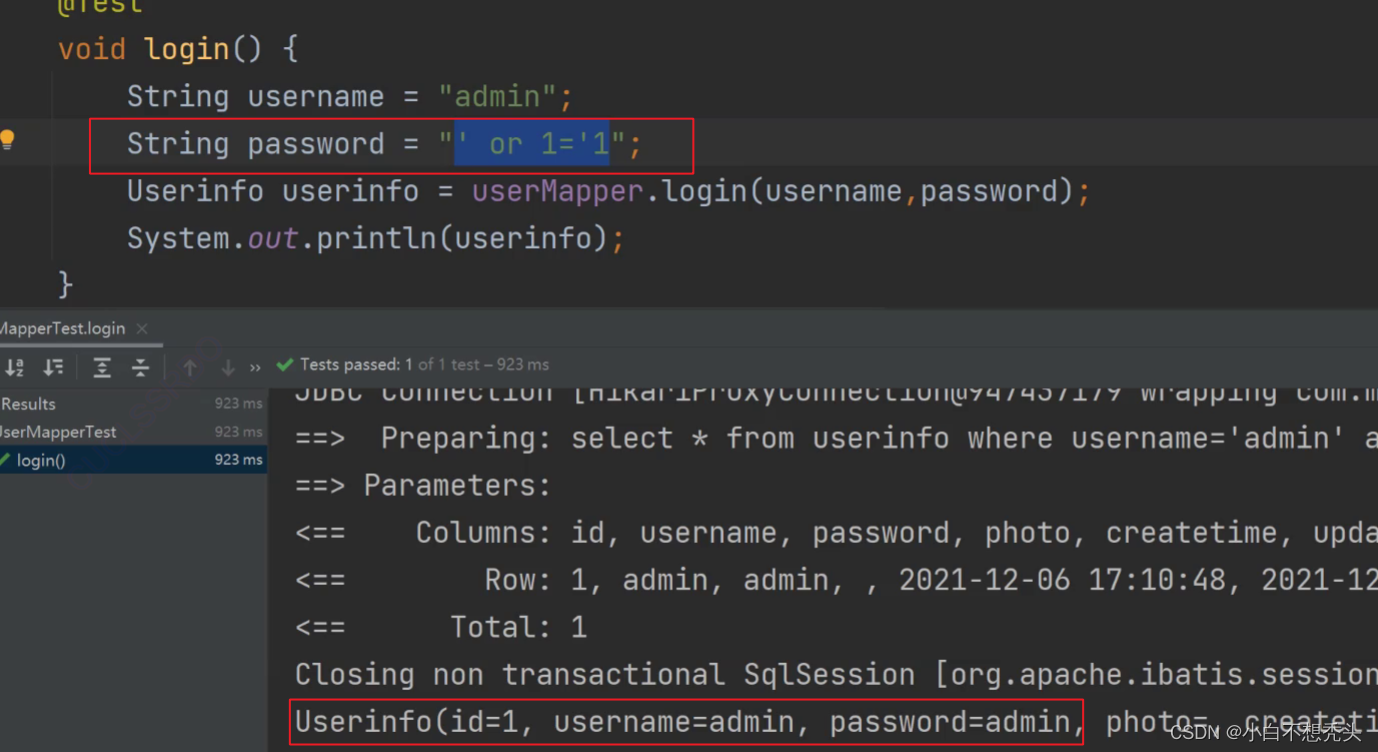The image size is (1378, 752).
Task: Sort test results alphabetically icon
Action: point(14,367)
